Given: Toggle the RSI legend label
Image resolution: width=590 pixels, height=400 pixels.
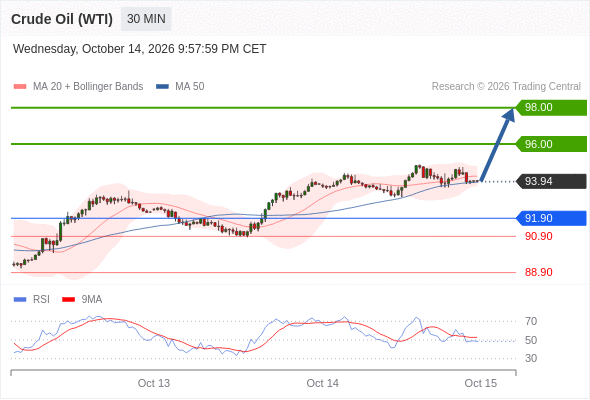Looking at the screenshot, I should (41, 300).
